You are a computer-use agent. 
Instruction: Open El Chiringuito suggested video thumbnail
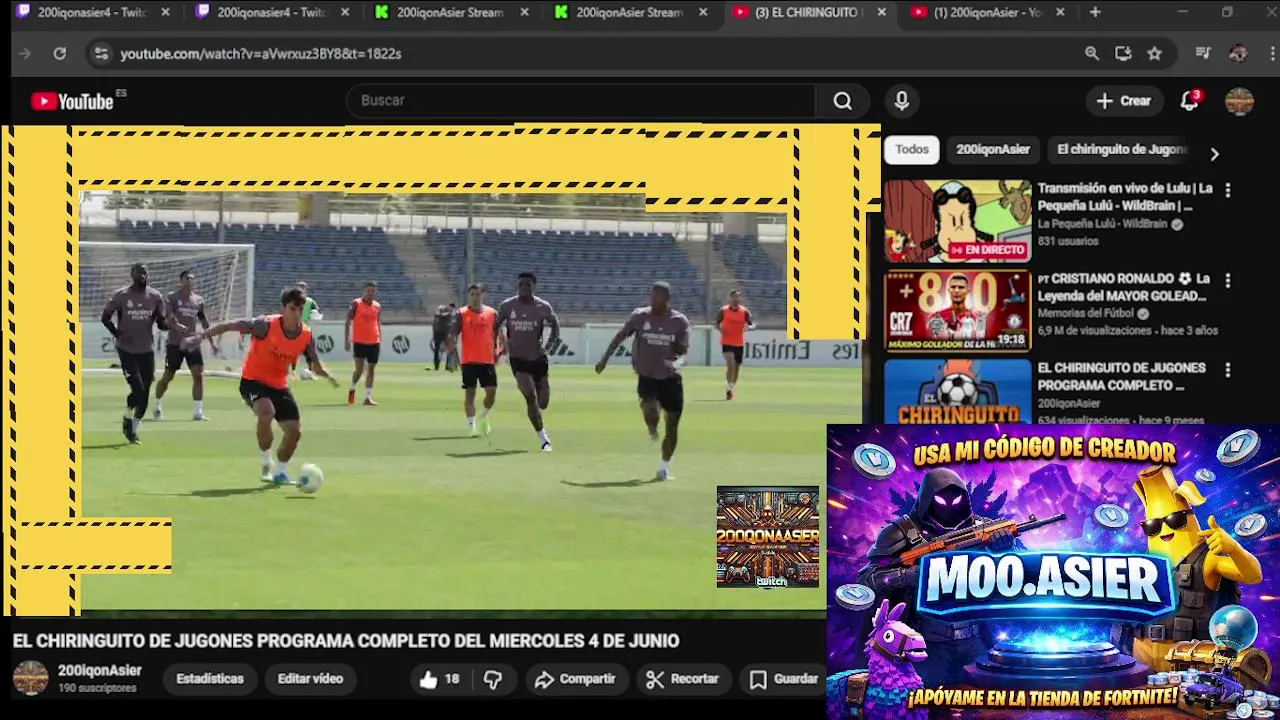957,391
